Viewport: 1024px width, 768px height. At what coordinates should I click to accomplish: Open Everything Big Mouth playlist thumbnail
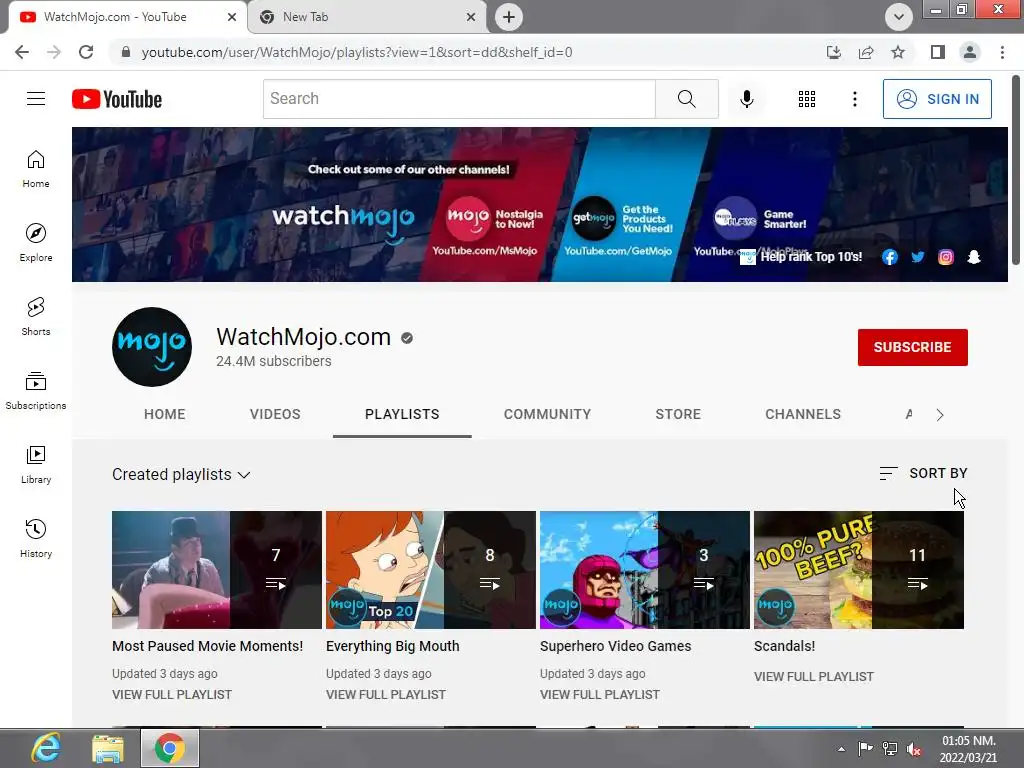click(x=430, y=569)
